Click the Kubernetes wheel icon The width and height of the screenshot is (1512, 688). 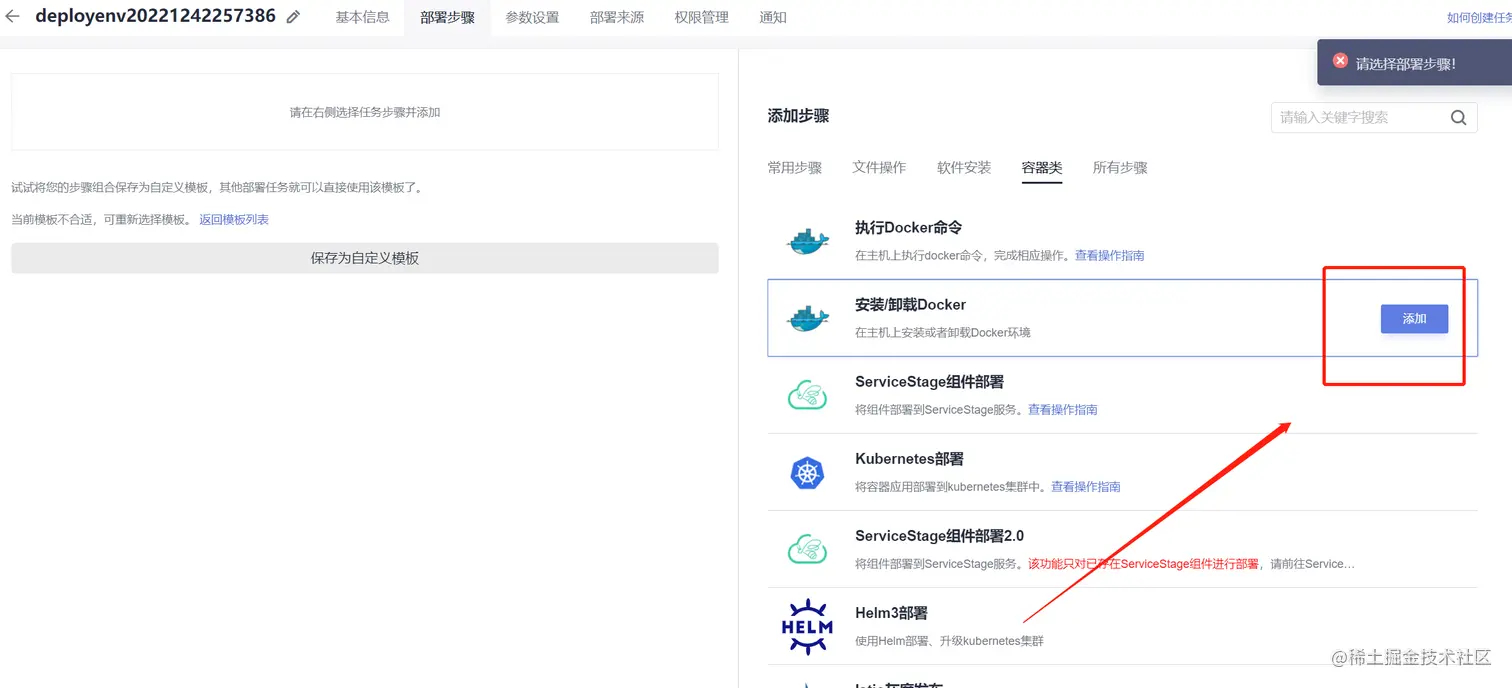[x=807, y=472]
